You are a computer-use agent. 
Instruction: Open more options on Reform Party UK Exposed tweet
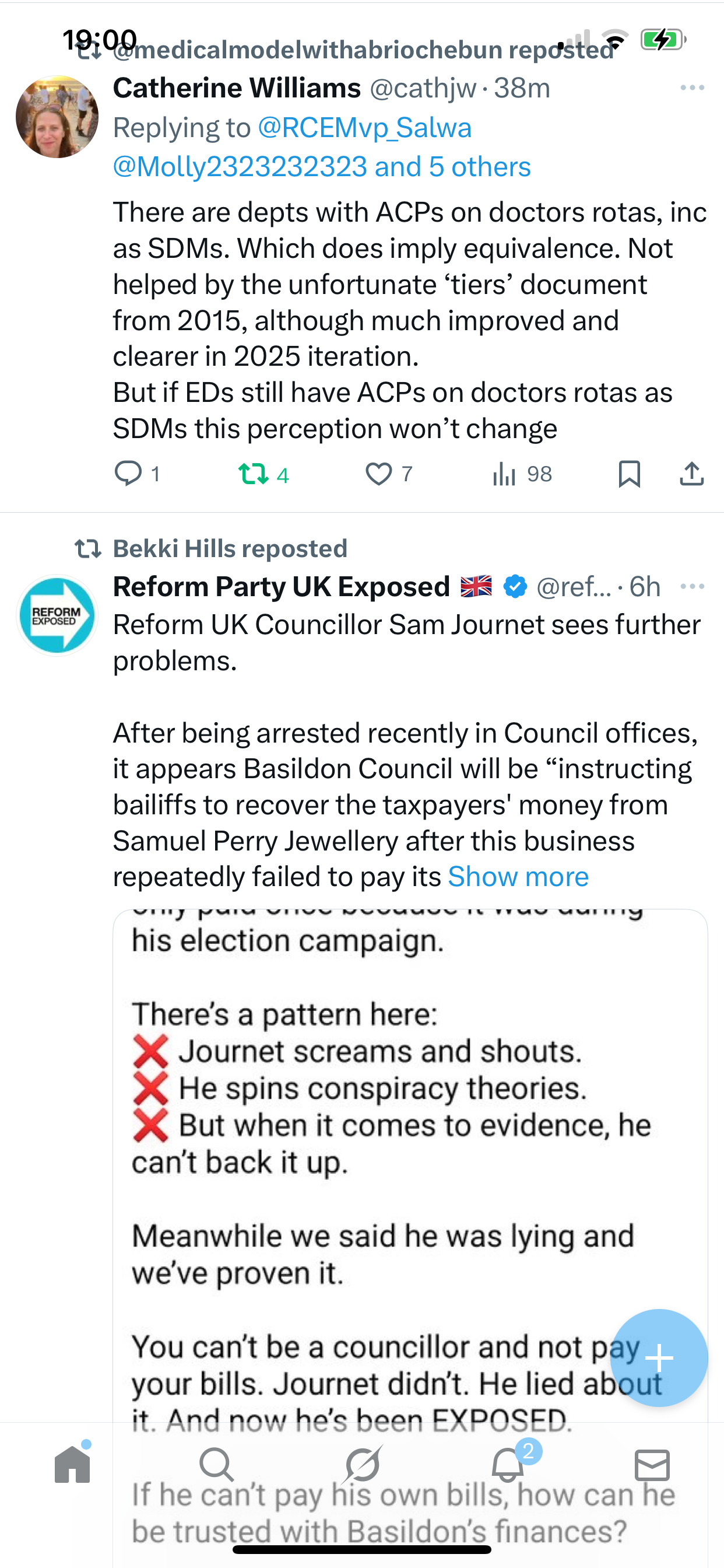(x=692, y=586)
